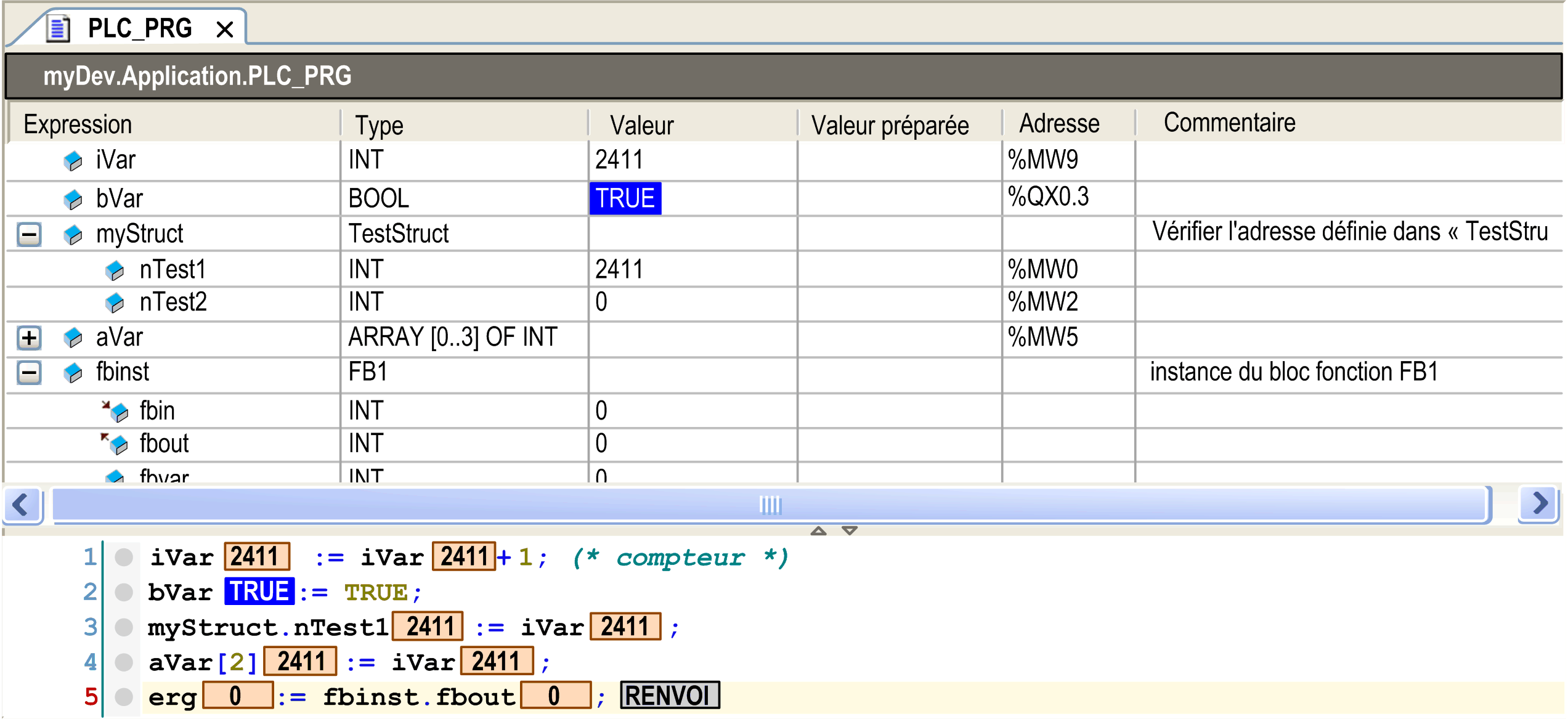1568x719 pixels.
Task: Click the horizontal scrollbar right arrow
Action: pyautogui.click(x=1539, y=504)
